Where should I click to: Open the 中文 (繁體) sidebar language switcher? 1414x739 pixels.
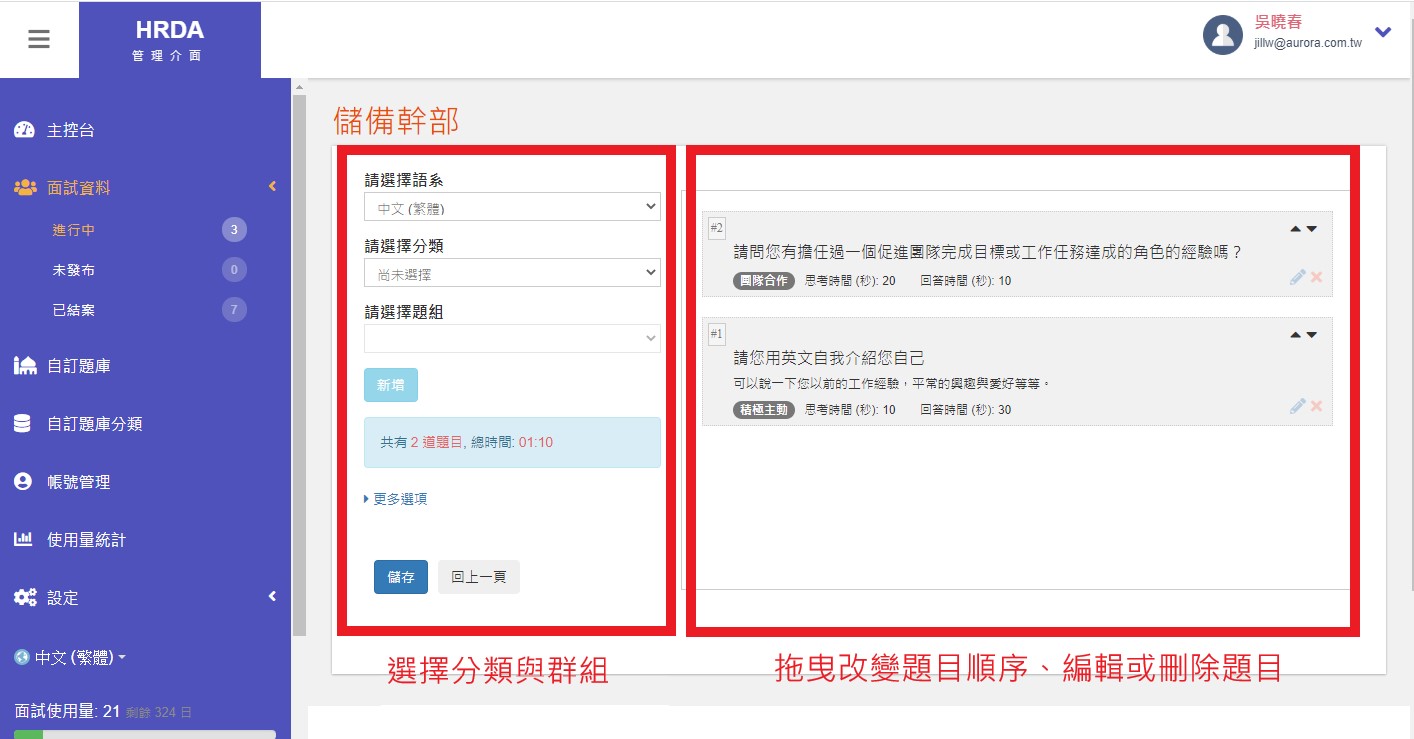pyautogui.click(x=80, y=658)
